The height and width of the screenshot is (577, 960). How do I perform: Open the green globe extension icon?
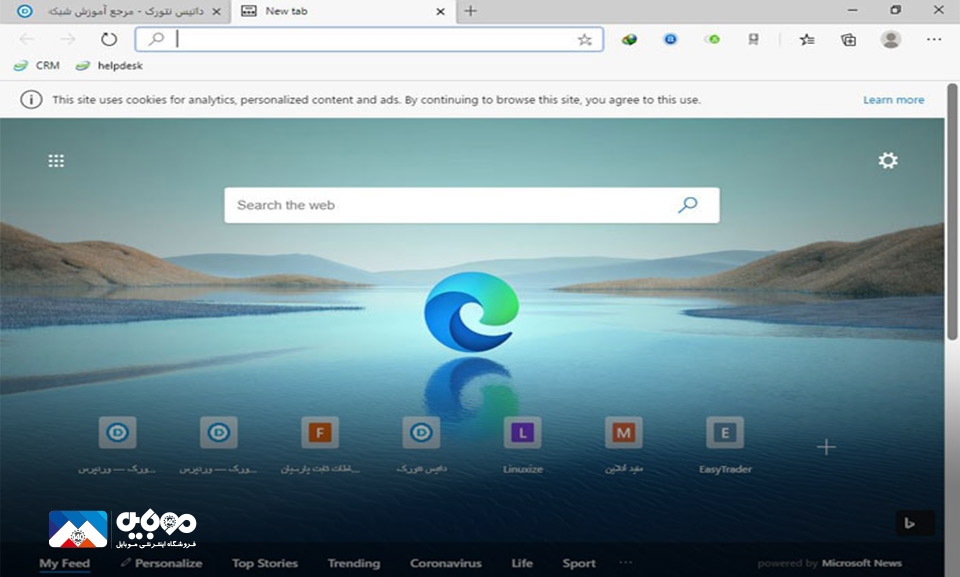(629, 40)
